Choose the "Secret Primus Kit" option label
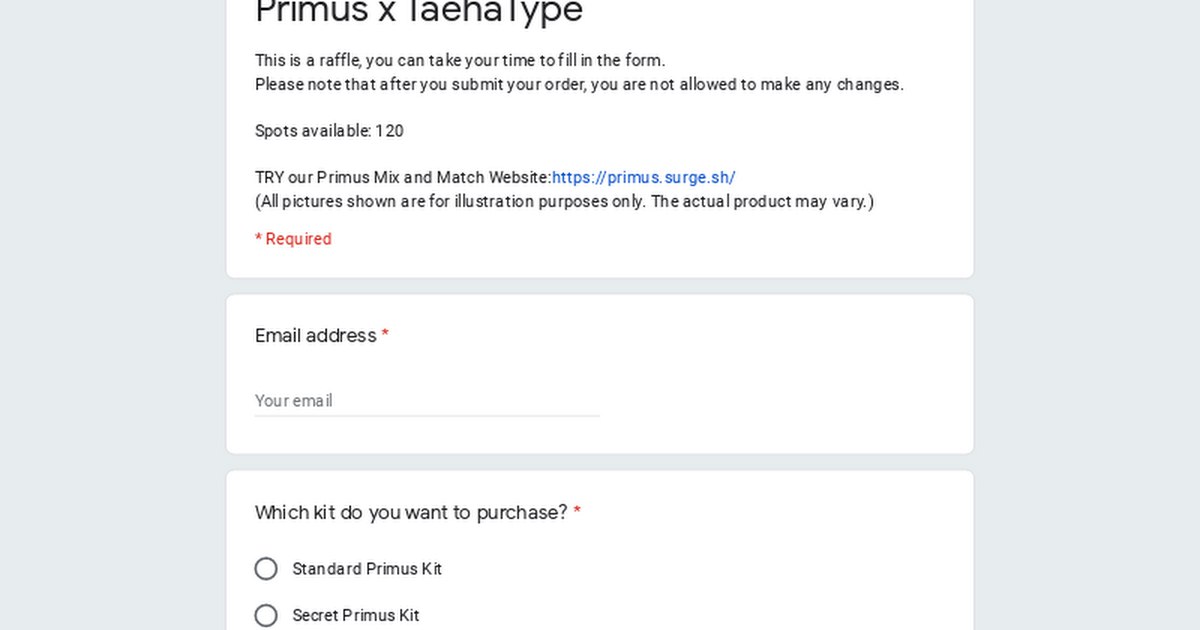The width and height of the screenshot is (1200, 630). 356,615
